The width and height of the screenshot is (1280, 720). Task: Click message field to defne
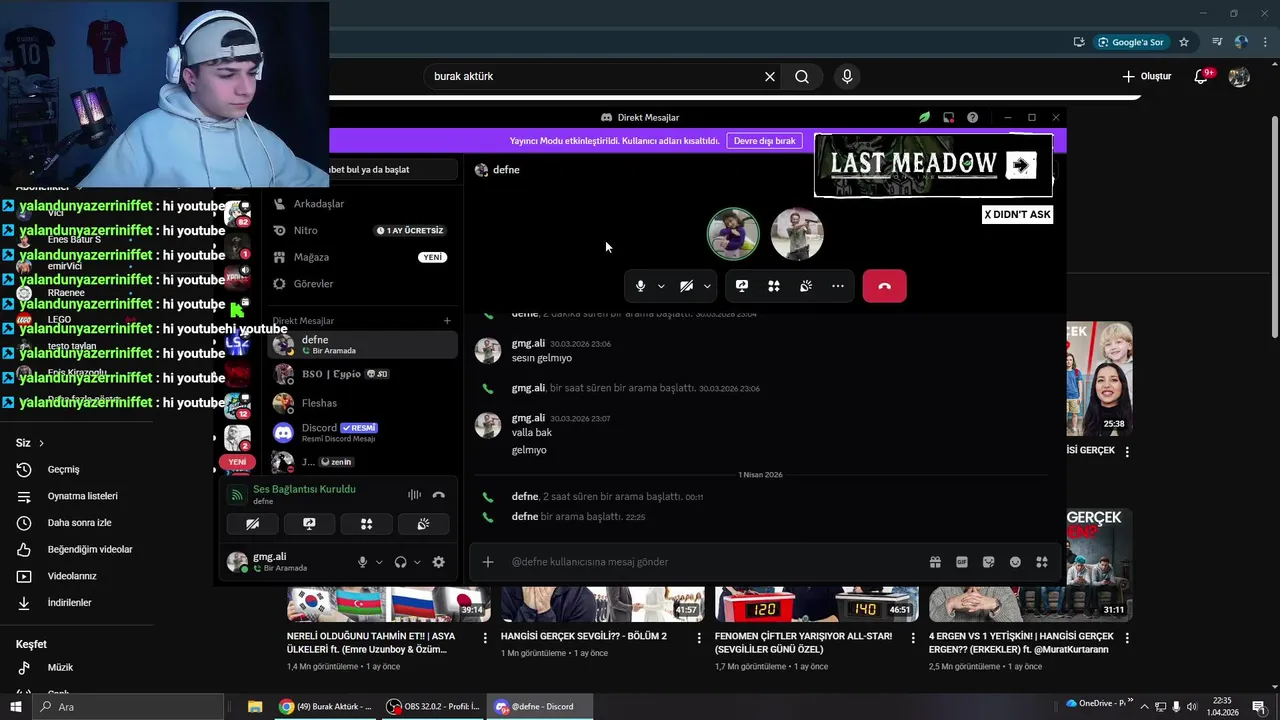pos(712,562)
